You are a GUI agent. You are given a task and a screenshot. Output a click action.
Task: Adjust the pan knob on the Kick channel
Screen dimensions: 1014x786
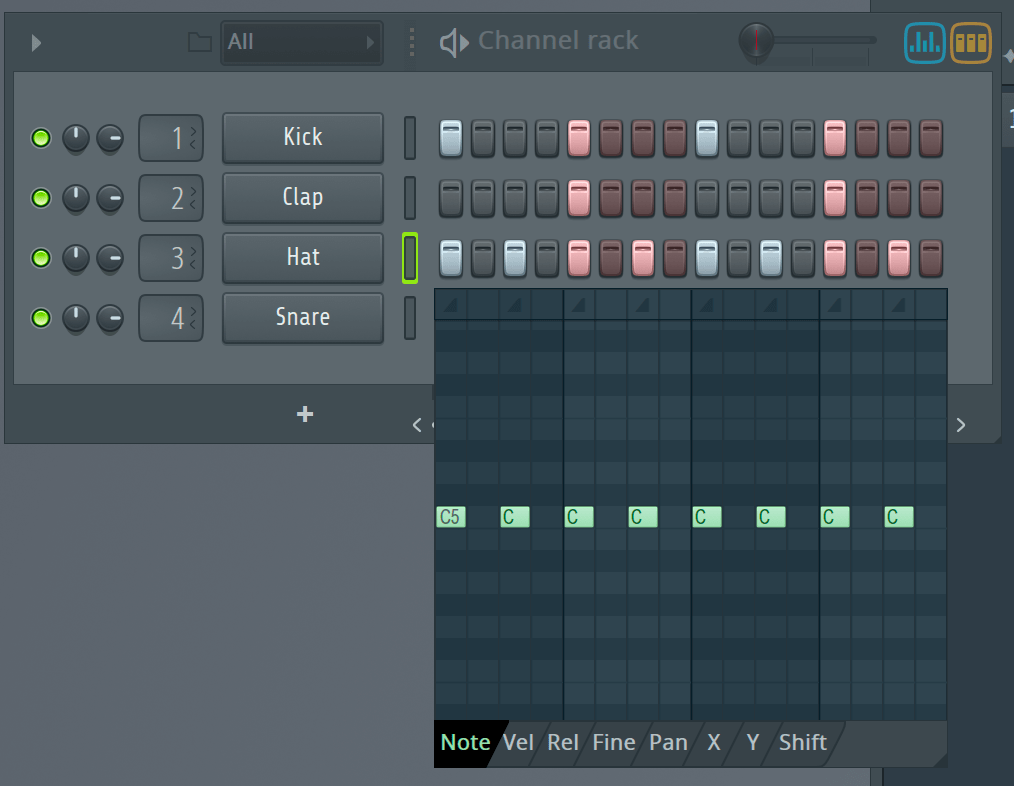point(76,138)
